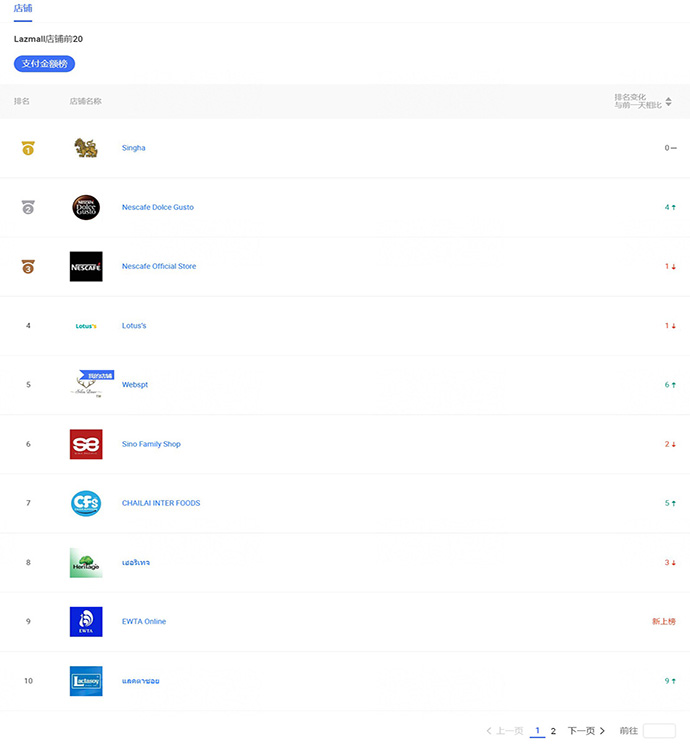Open the Singha store logo
The height and width of the screenshot is (744, 690).
pyautogui.click(x=86, y=148)
